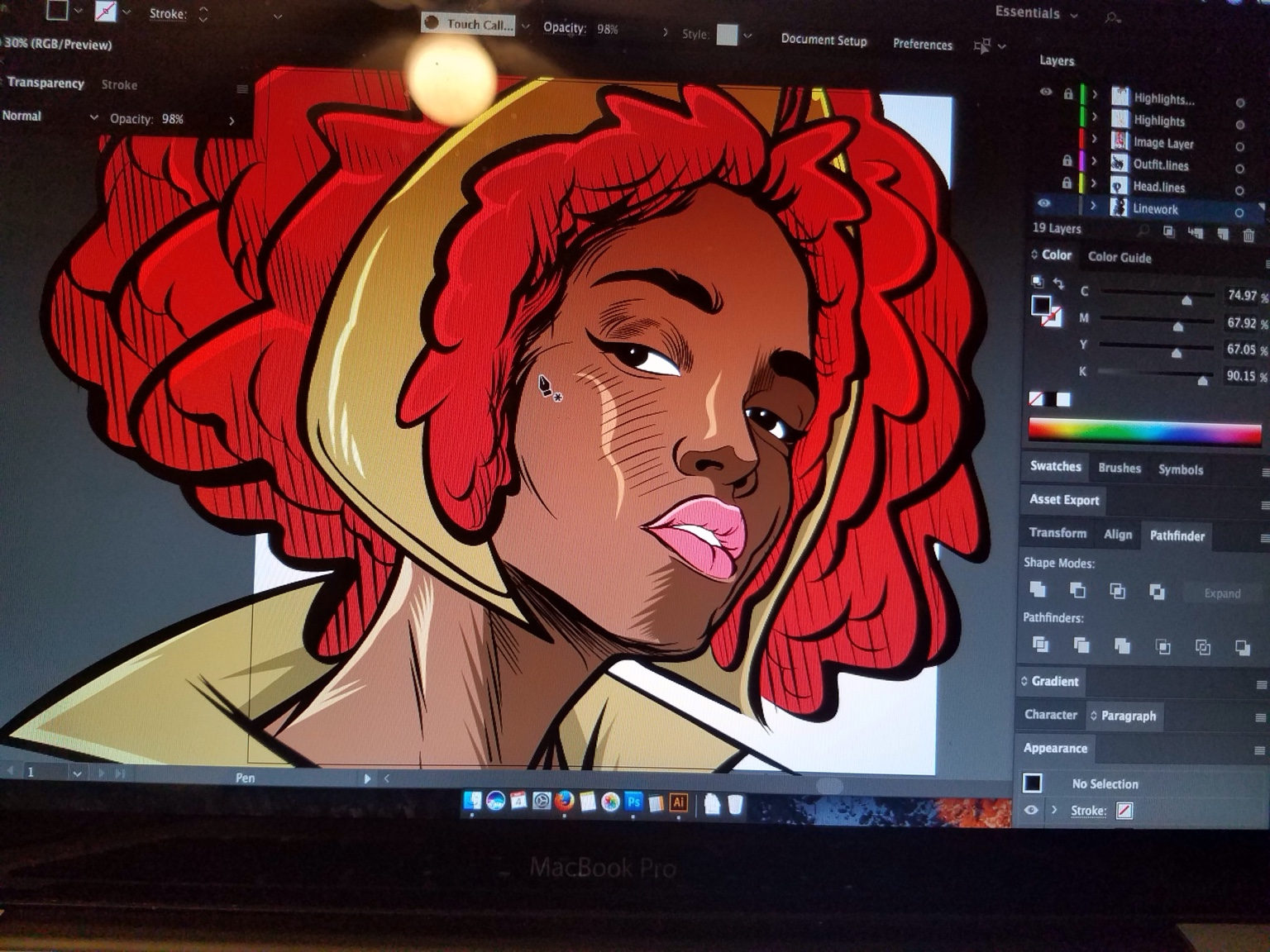Open Firefox from the Dock
Viewport: 1270px width, 952px height.
(565, 800)
